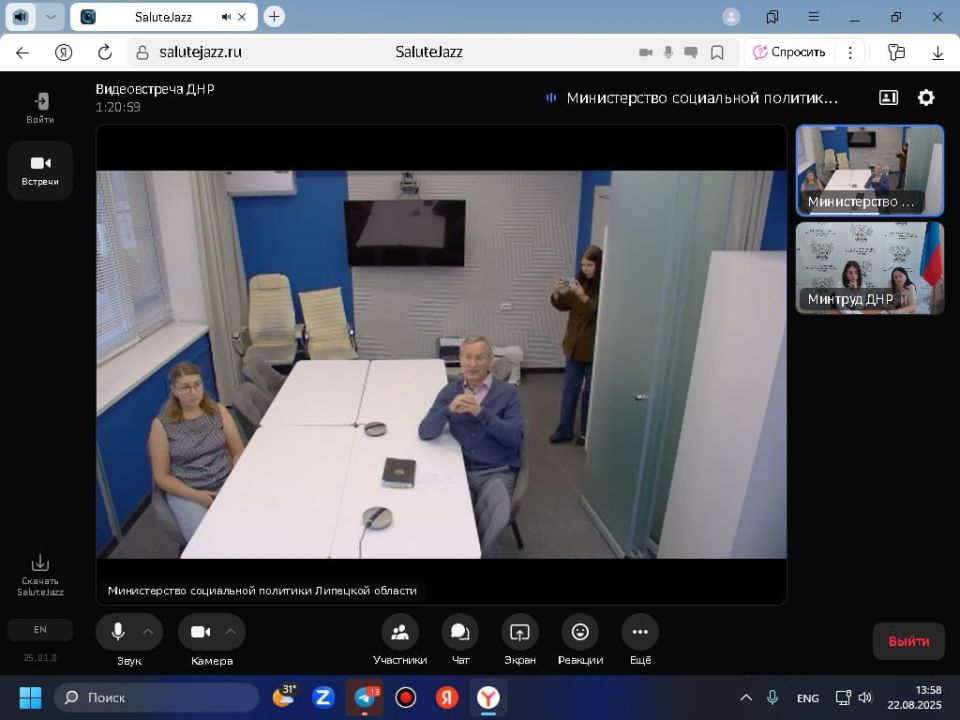Click the Yandex home Я icon
960x720 pixels.
pyautogui.click(x=63, y=53)
